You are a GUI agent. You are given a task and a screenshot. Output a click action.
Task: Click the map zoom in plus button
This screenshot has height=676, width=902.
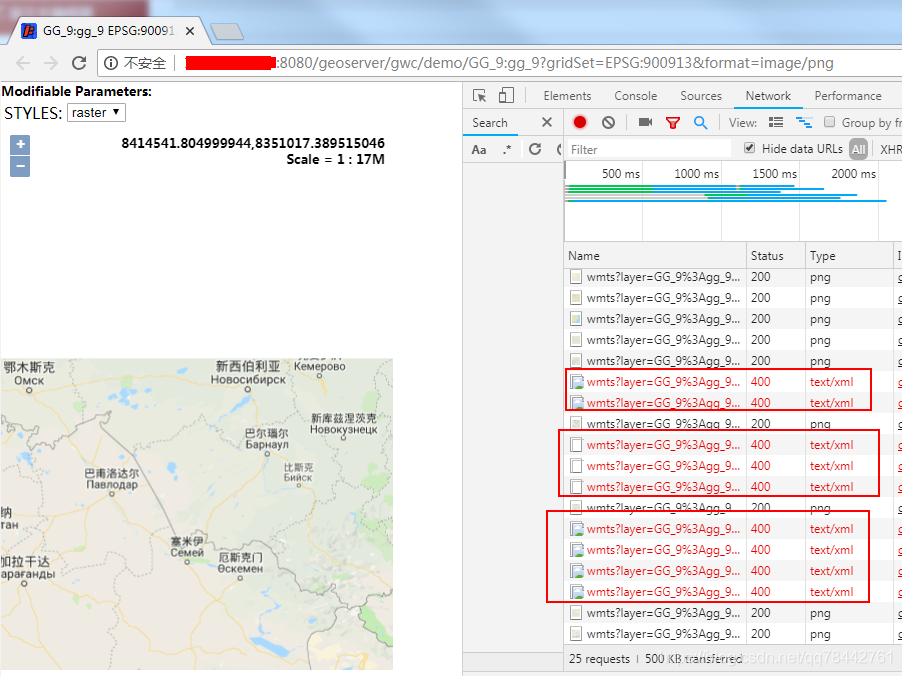[x=19, y=144]
